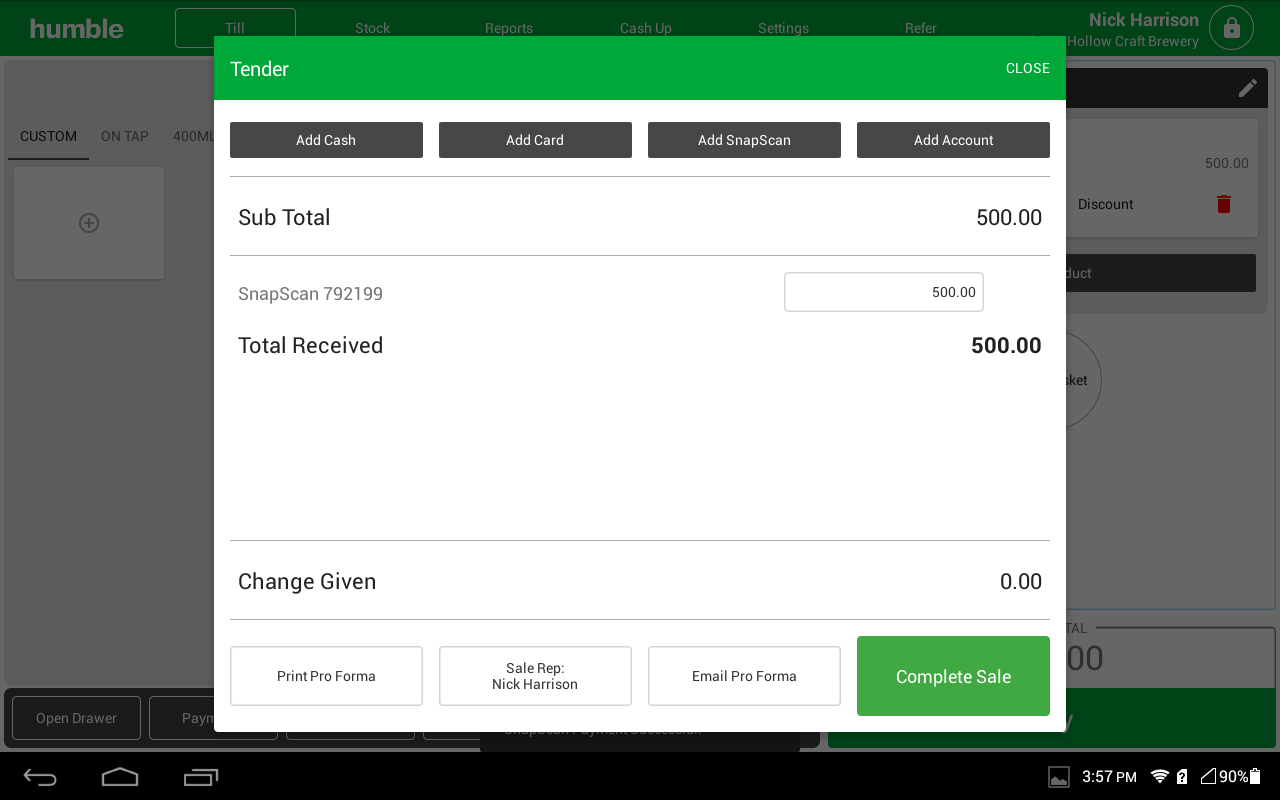Add a cash payment
Screen dimensions: 1280x800
tap(326, 140)
